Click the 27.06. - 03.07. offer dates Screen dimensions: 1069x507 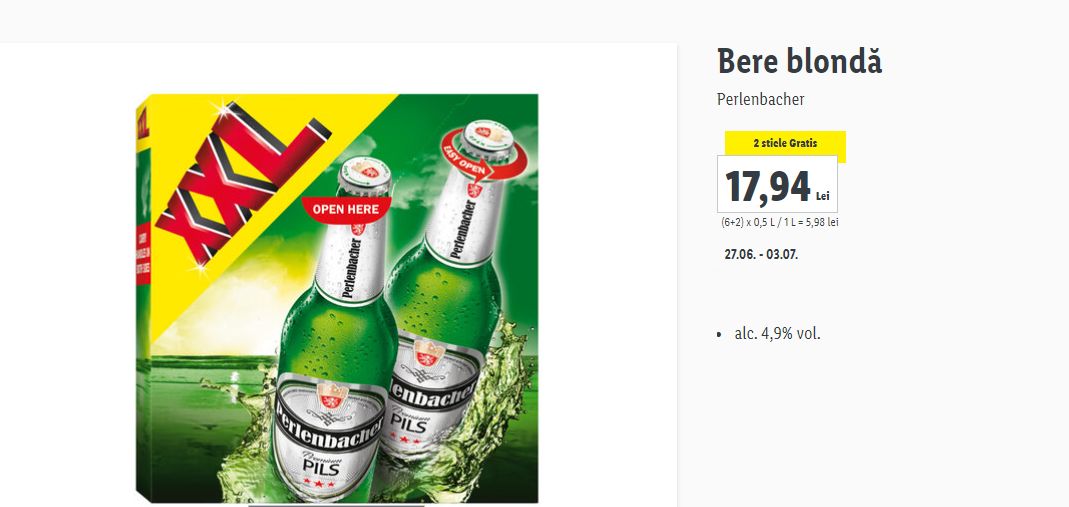coord(761,254)
